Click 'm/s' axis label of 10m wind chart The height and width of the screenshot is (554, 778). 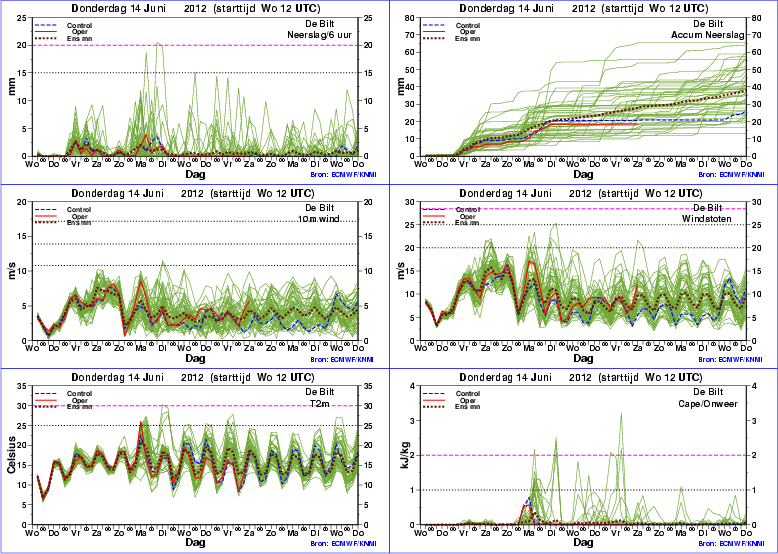11,271
